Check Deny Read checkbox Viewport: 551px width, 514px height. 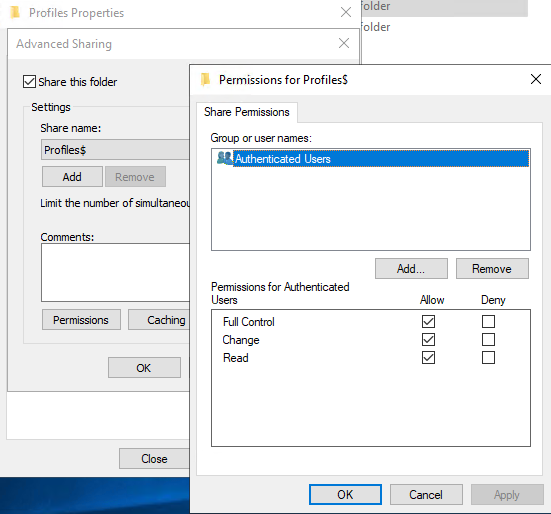click(x=488, y=358)
